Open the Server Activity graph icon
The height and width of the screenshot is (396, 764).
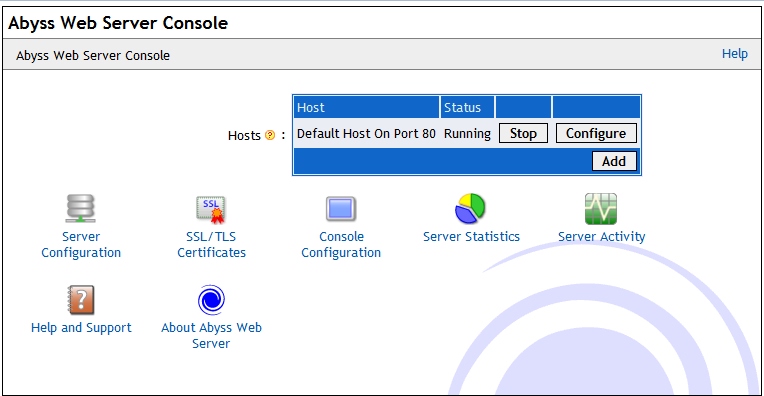tap(601, 209)
